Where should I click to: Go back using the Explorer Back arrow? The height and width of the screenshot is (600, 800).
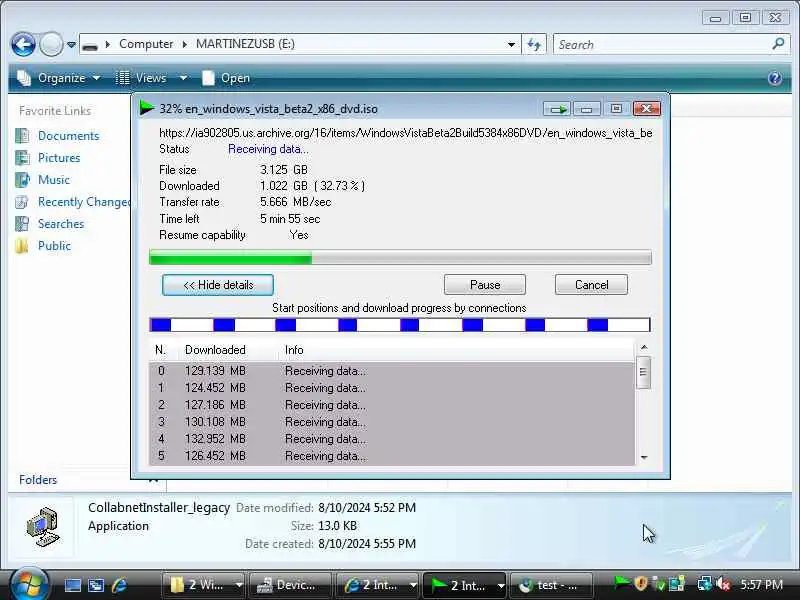pyautogui.click(x=23, y=44)
